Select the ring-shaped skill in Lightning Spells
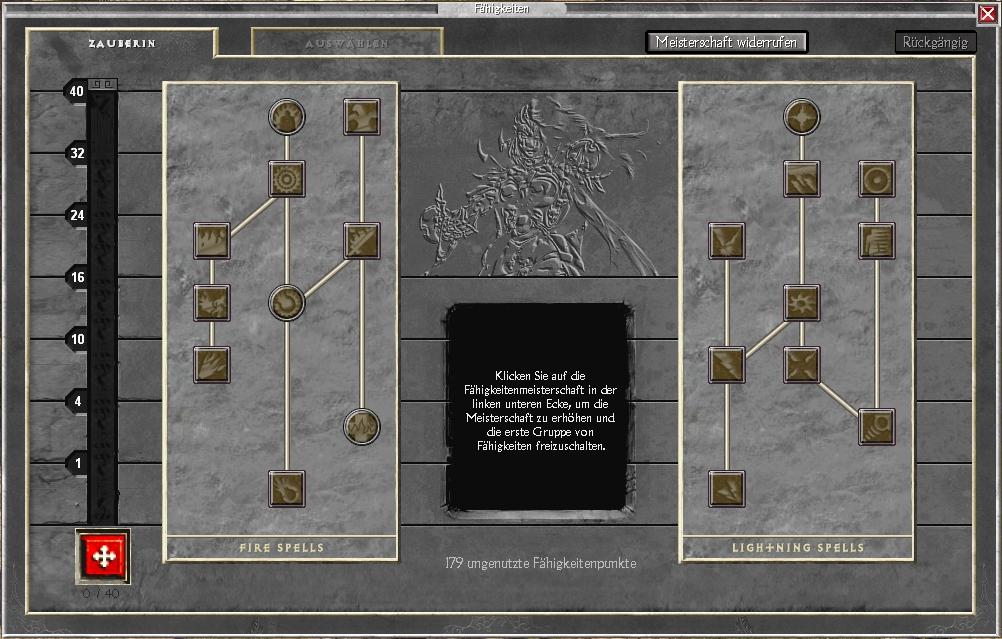Image resolution: width=1002 pixels, height=639 pixels. click(877, 179)
